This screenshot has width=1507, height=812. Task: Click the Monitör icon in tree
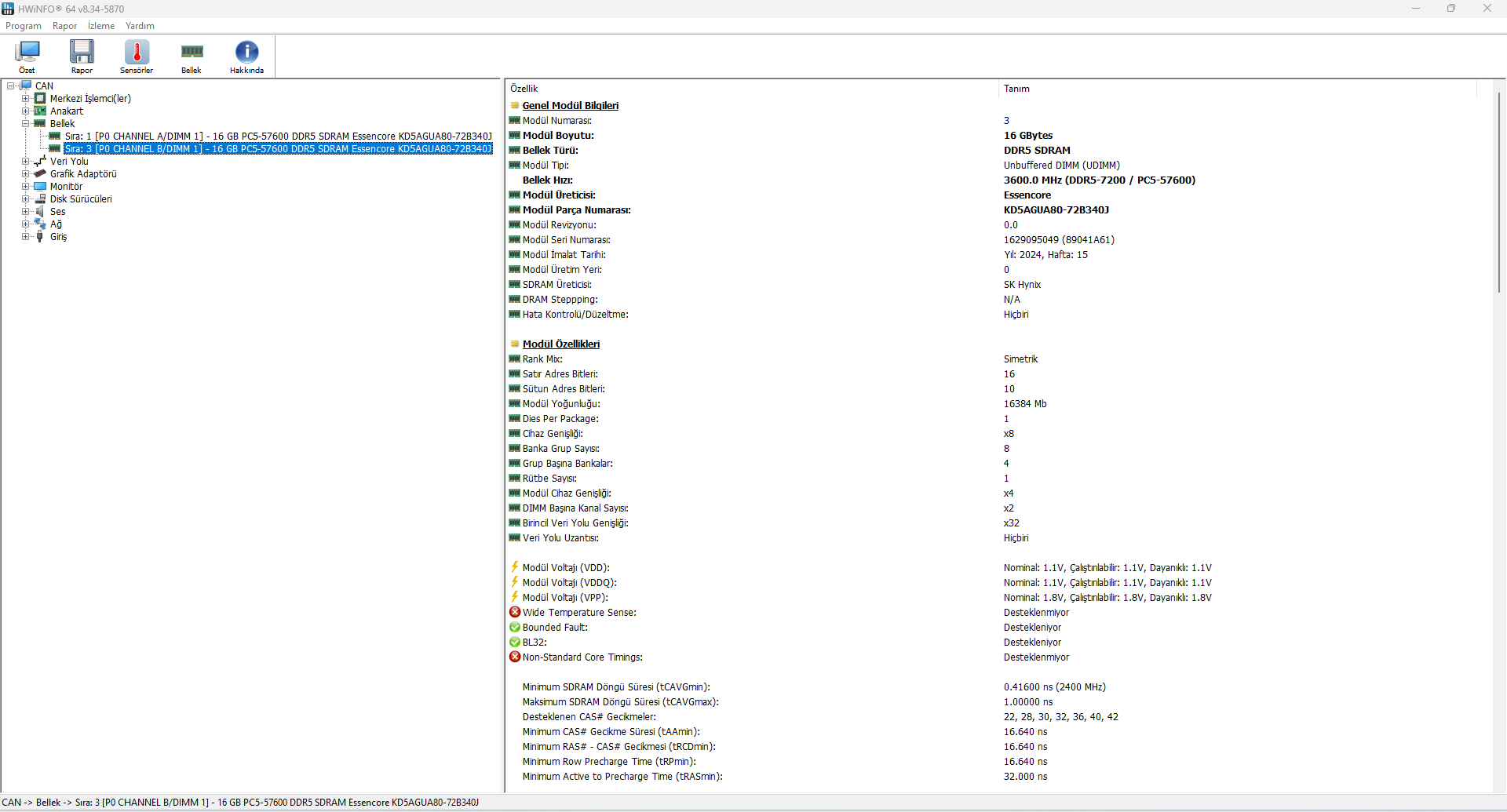pyautogui.click(x=40, y=186)
